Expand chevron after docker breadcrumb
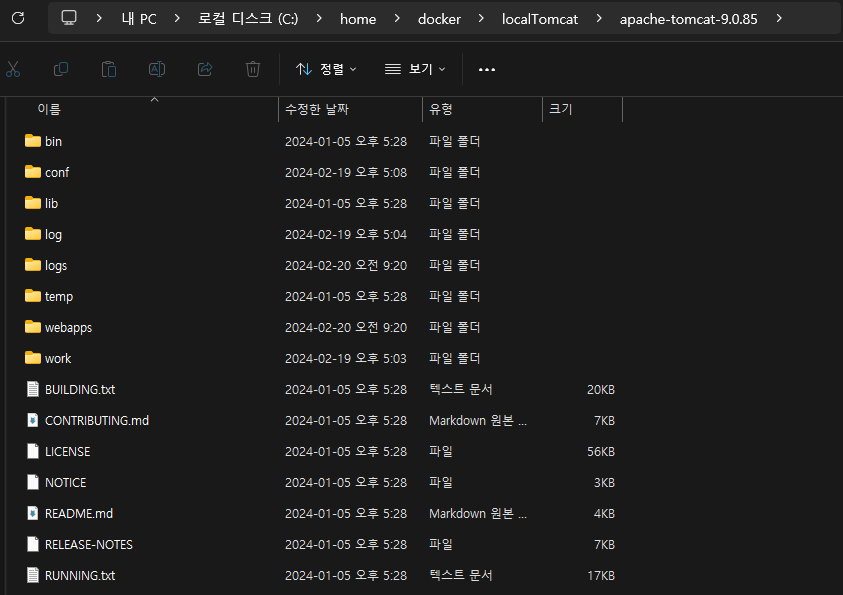The width and height of the screenshot is (843, 595). coord(481,18)
